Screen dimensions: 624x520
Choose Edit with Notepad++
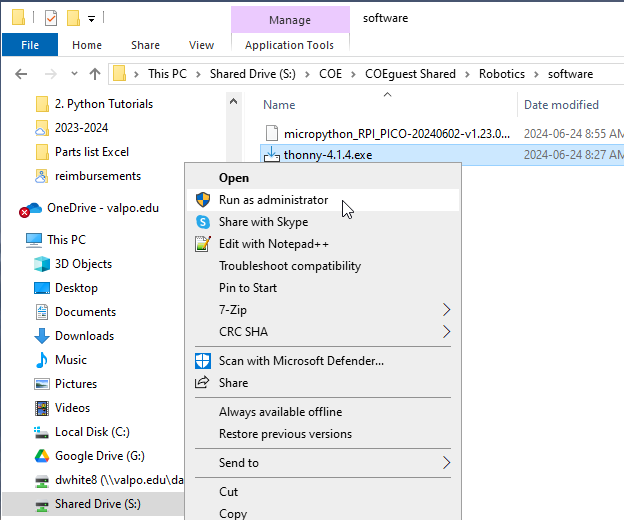[x=323, y=244]
